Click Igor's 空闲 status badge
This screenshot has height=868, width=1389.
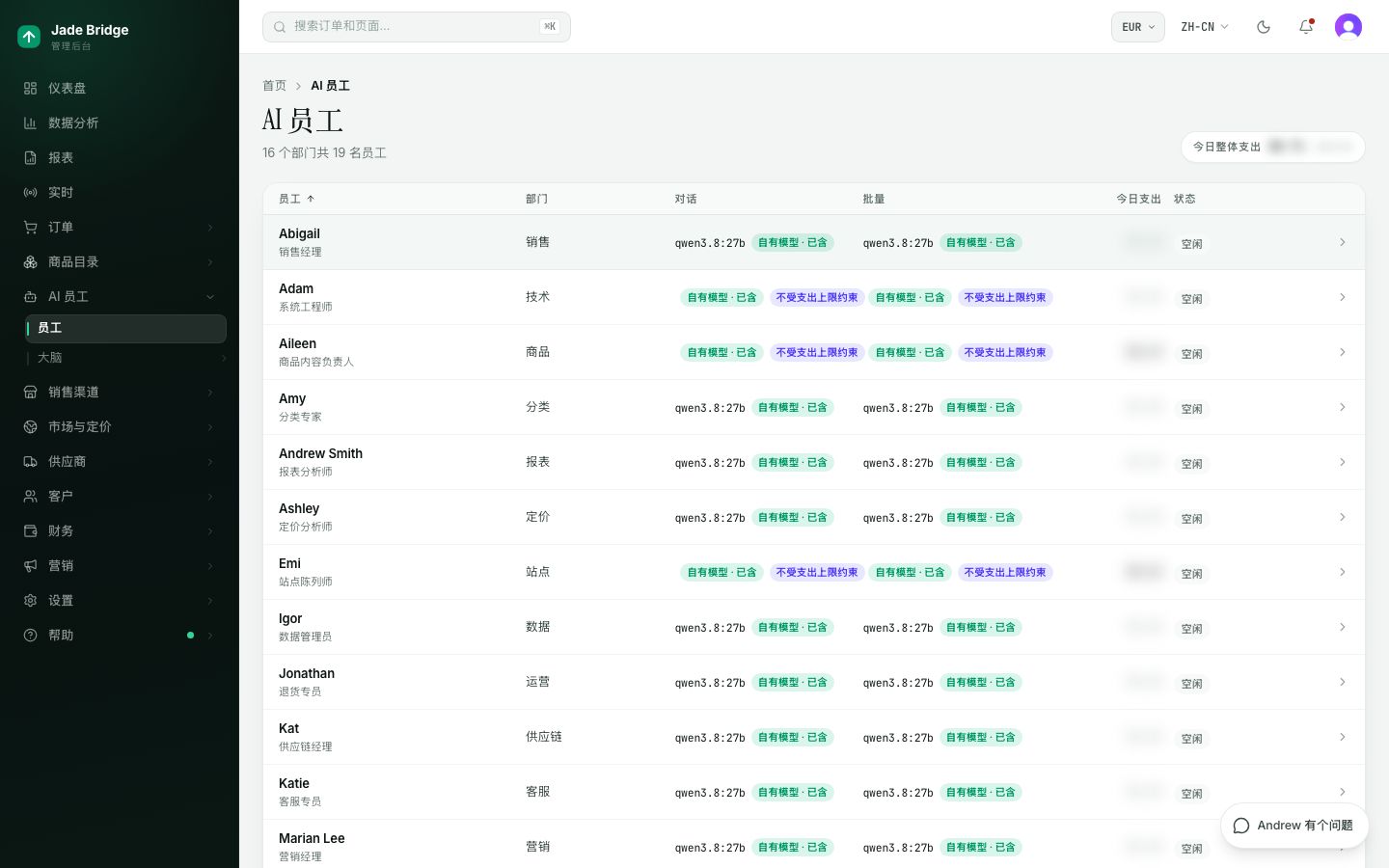tap(1191, 629)
